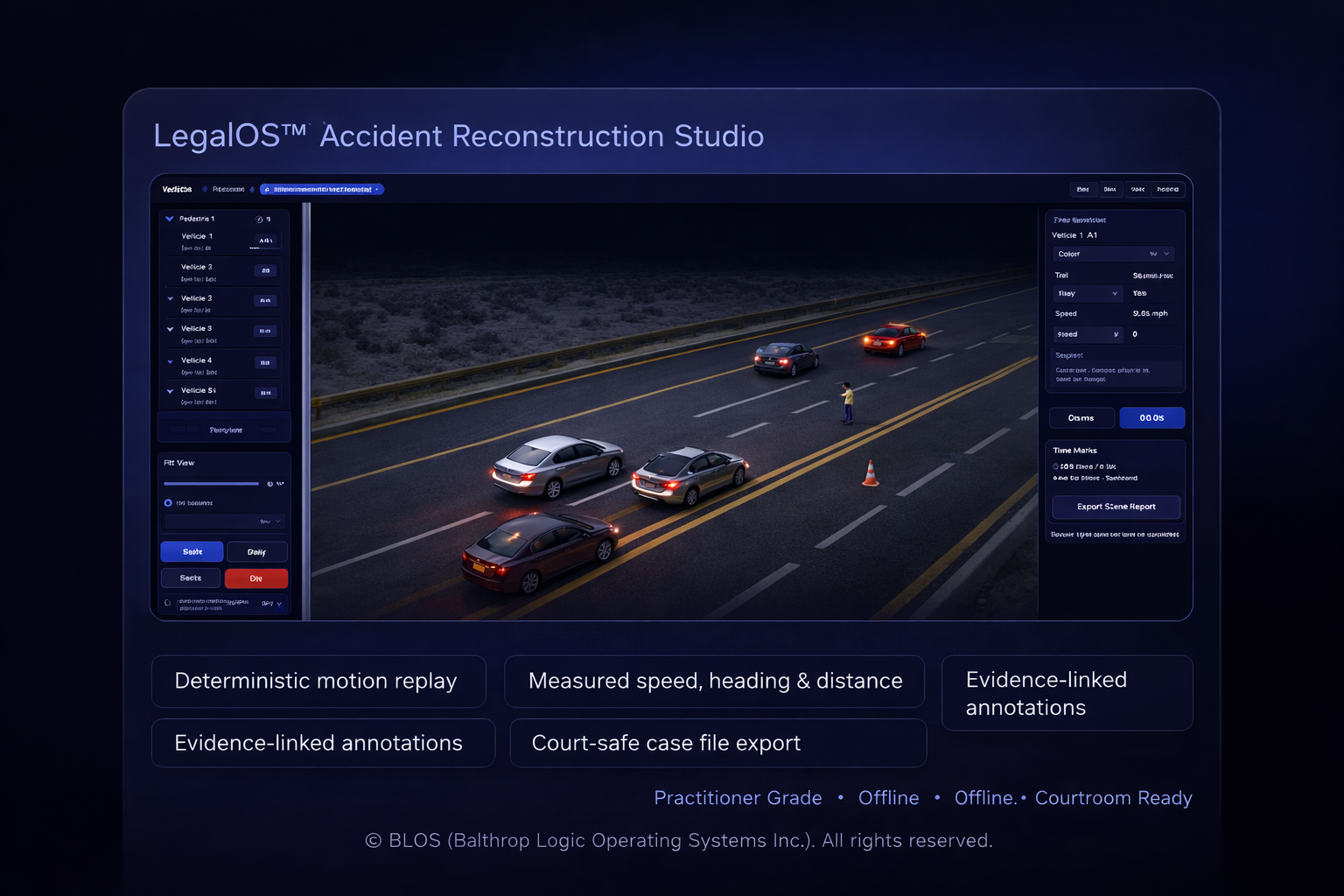This screenshot has height=896, width=1344.
Task: Click the first toolbar icon at top right
Action: tap(1083, 189)
